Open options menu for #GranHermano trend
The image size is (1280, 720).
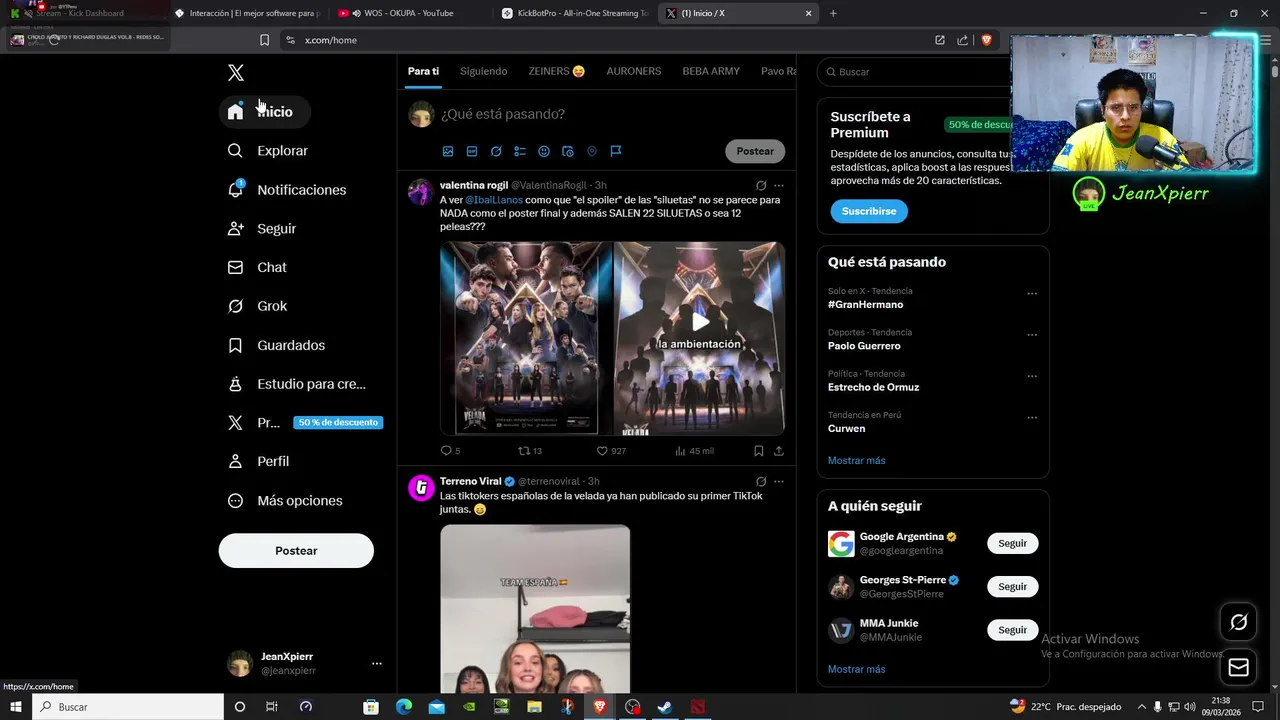click(x=1032, y=294)
